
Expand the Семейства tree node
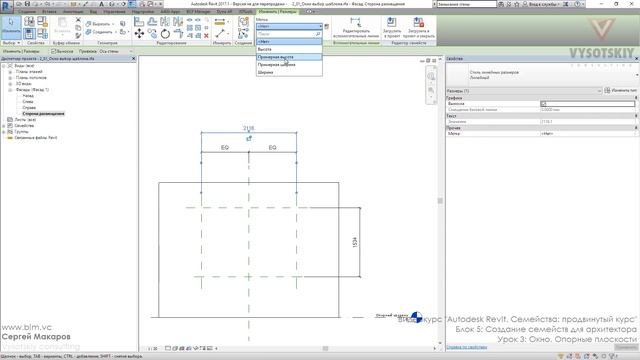tap(4, 126)
